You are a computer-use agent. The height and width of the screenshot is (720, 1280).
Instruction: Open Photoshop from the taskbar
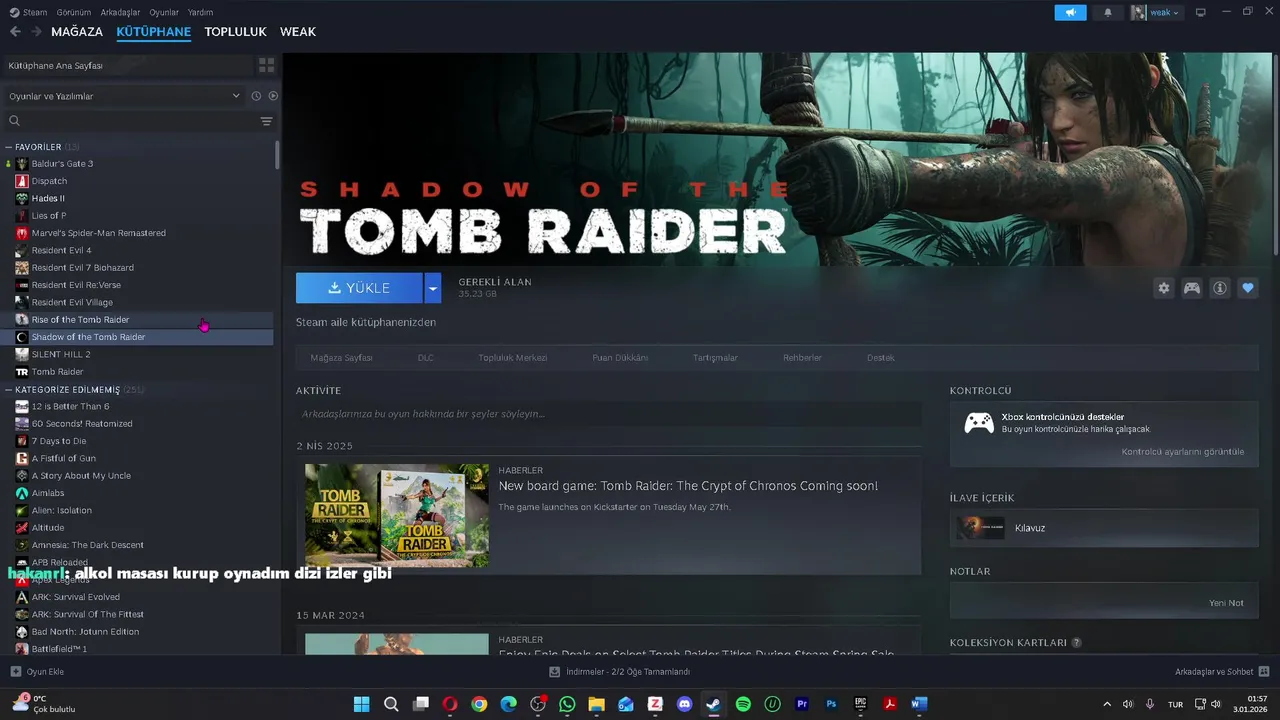[831, 704]
